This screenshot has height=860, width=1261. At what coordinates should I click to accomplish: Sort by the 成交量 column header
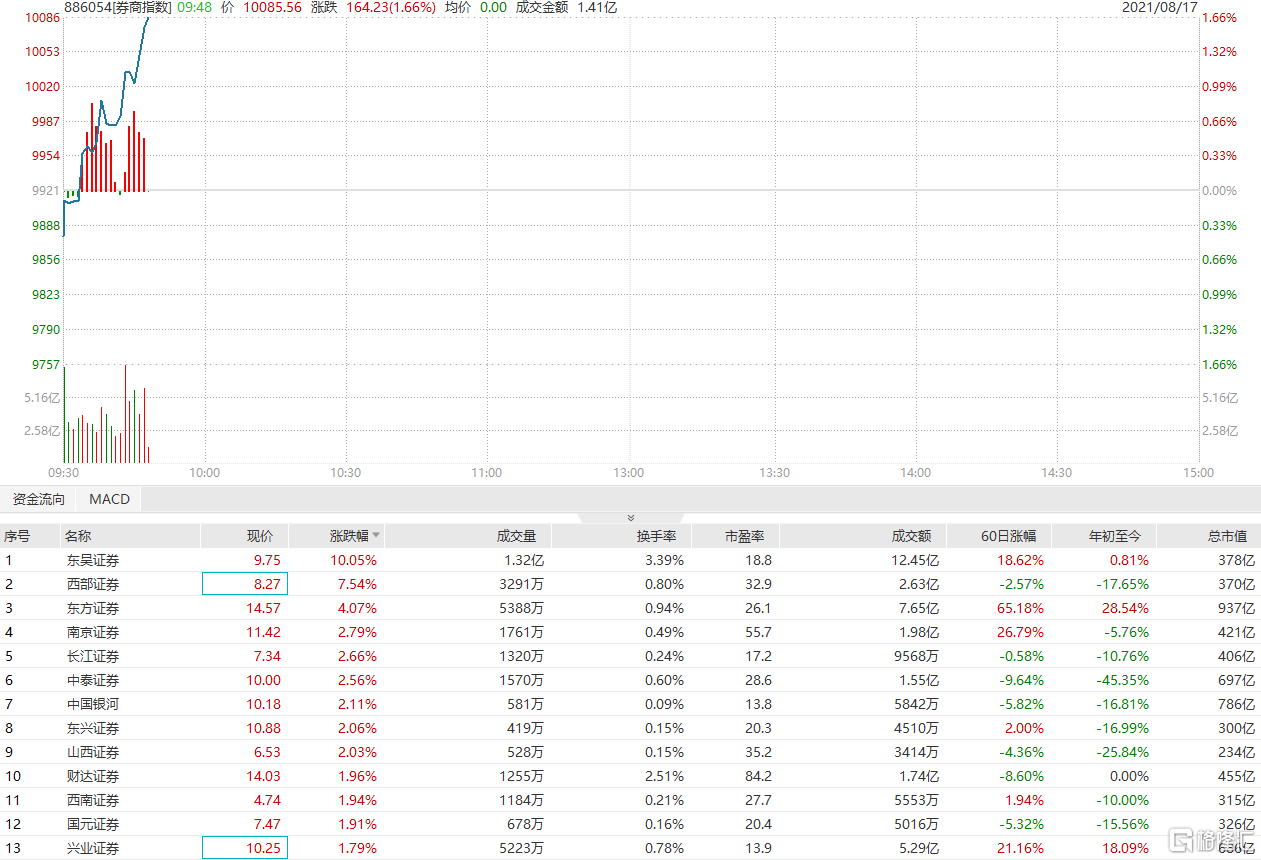[x=516, y=536]
